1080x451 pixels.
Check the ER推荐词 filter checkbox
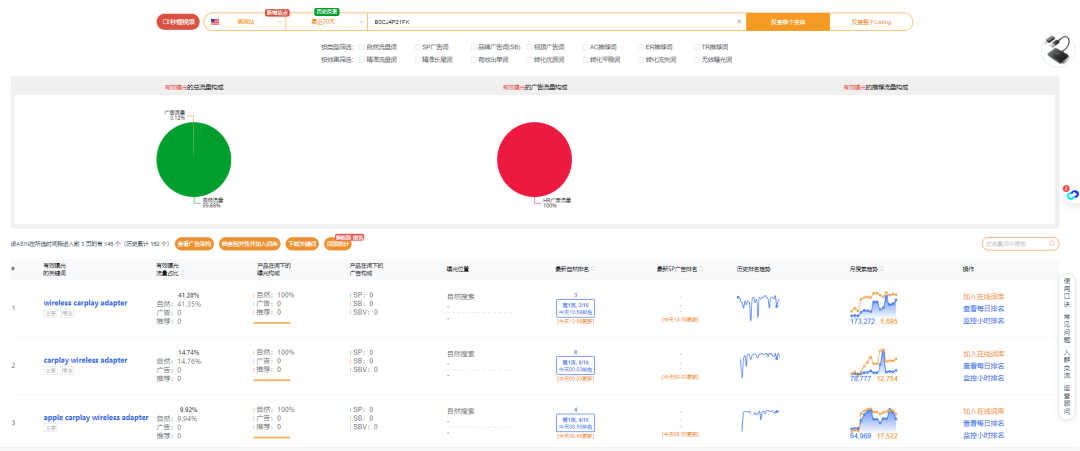tap(641, 48)
